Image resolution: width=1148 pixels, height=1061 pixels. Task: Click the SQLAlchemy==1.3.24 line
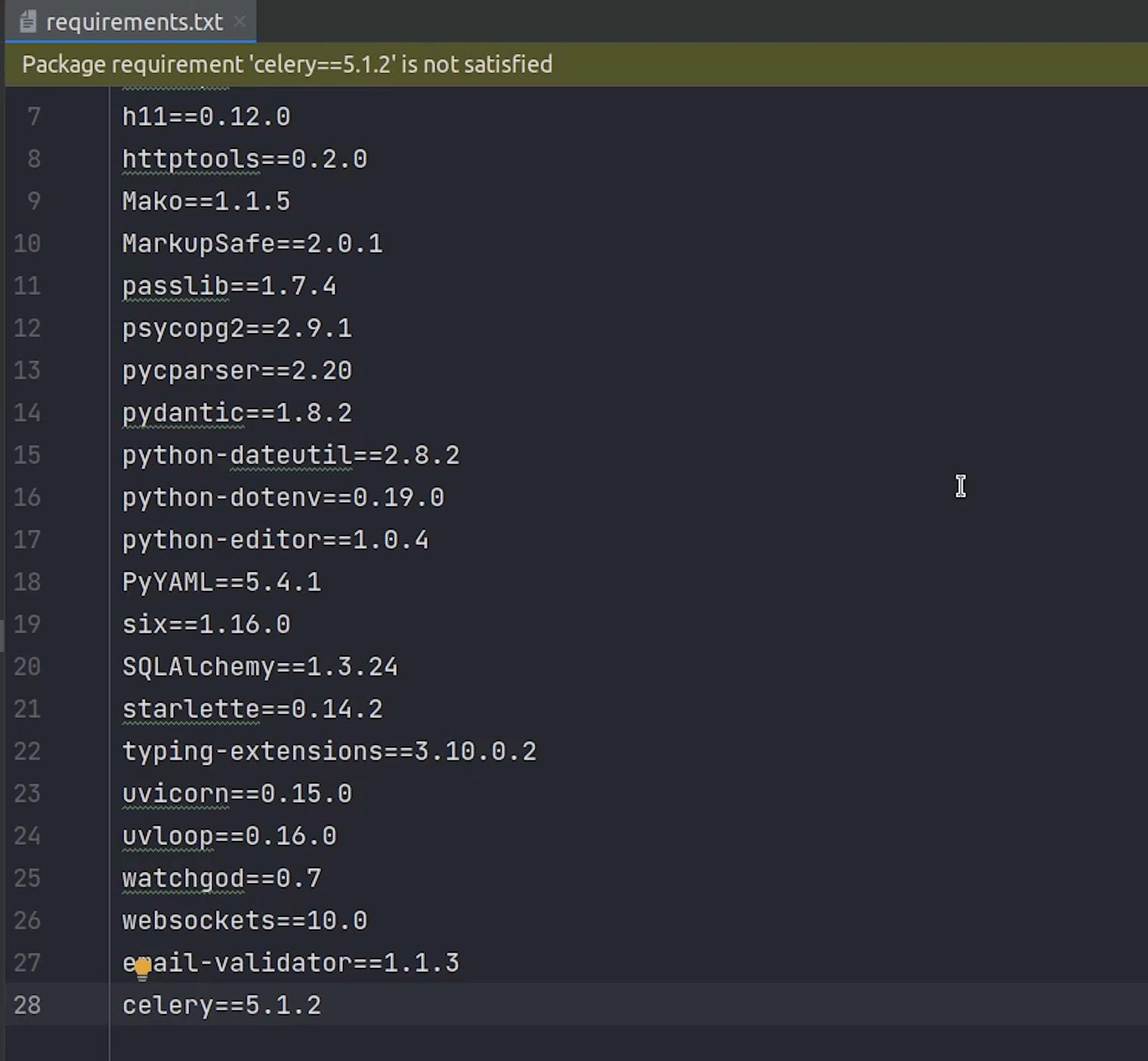pos(260,667)
